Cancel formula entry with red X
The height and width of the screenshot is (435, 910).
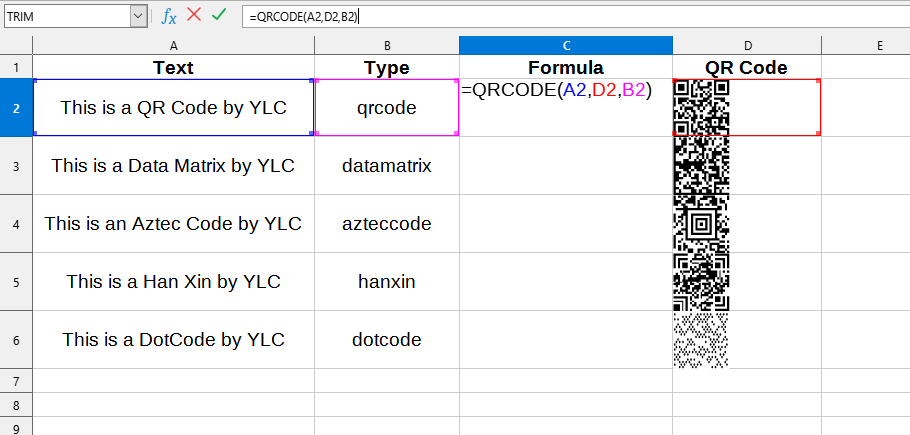pyautogui.click(x=195, y=15)
